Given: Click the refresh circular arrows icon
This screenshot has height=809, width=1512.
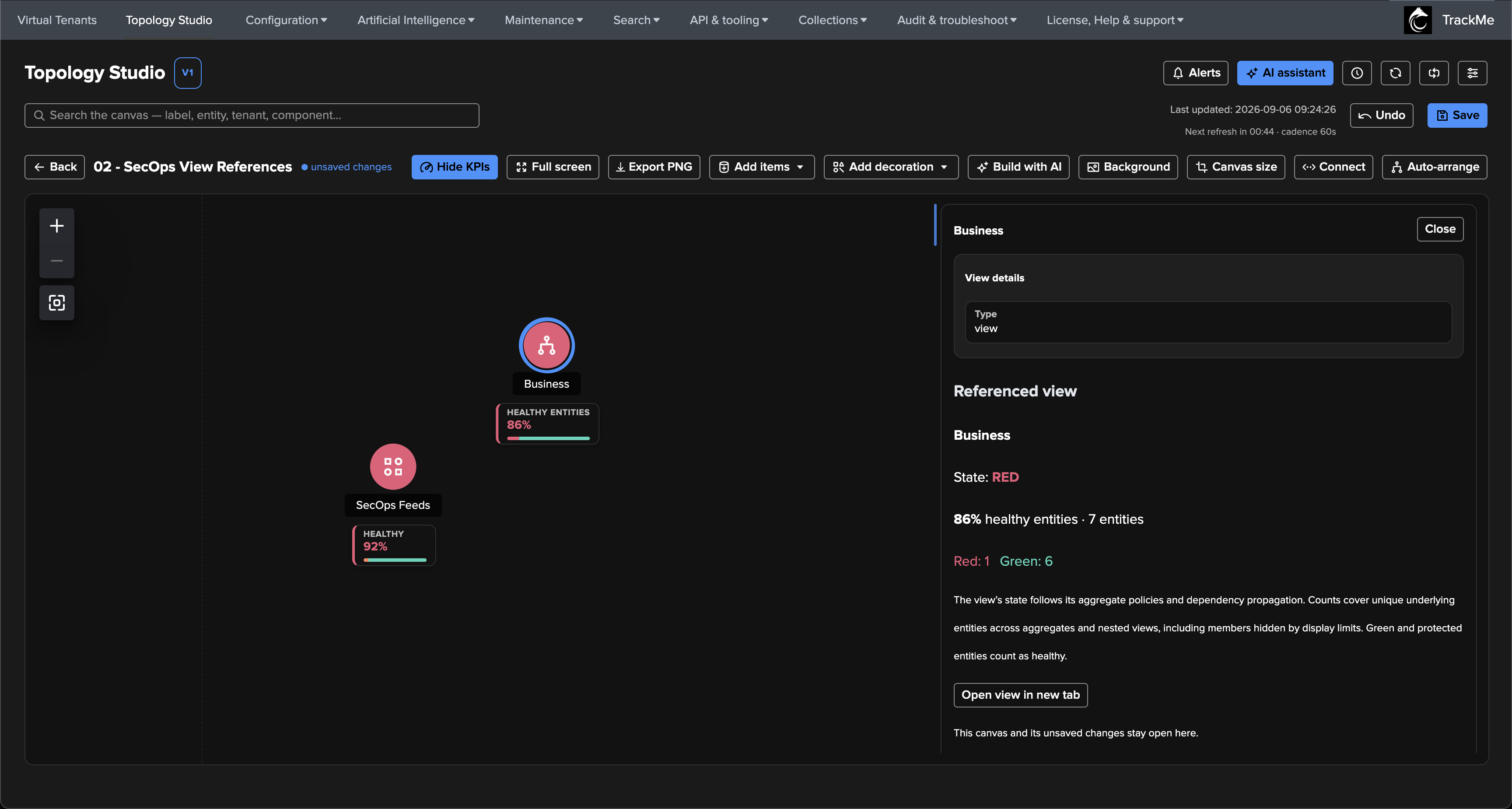Looking at the screenshot, I should point(1395,73).
